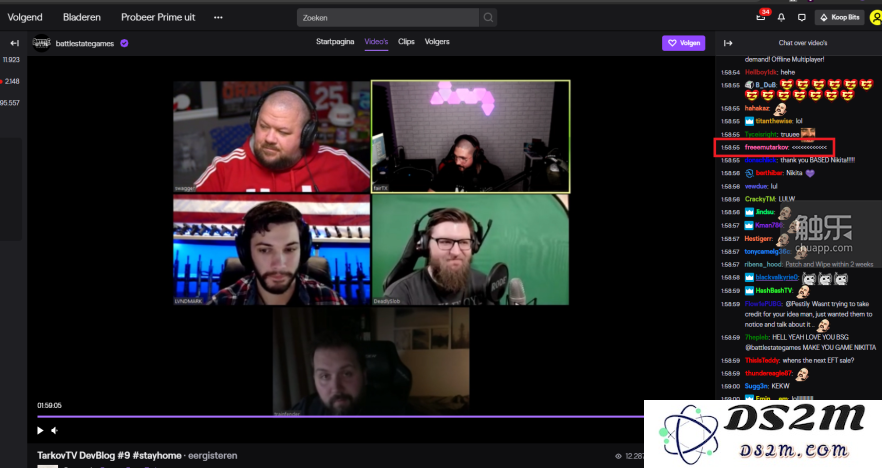Click the Koop Bits button
The image size is (882, 468).
click(x=840, y=17)
